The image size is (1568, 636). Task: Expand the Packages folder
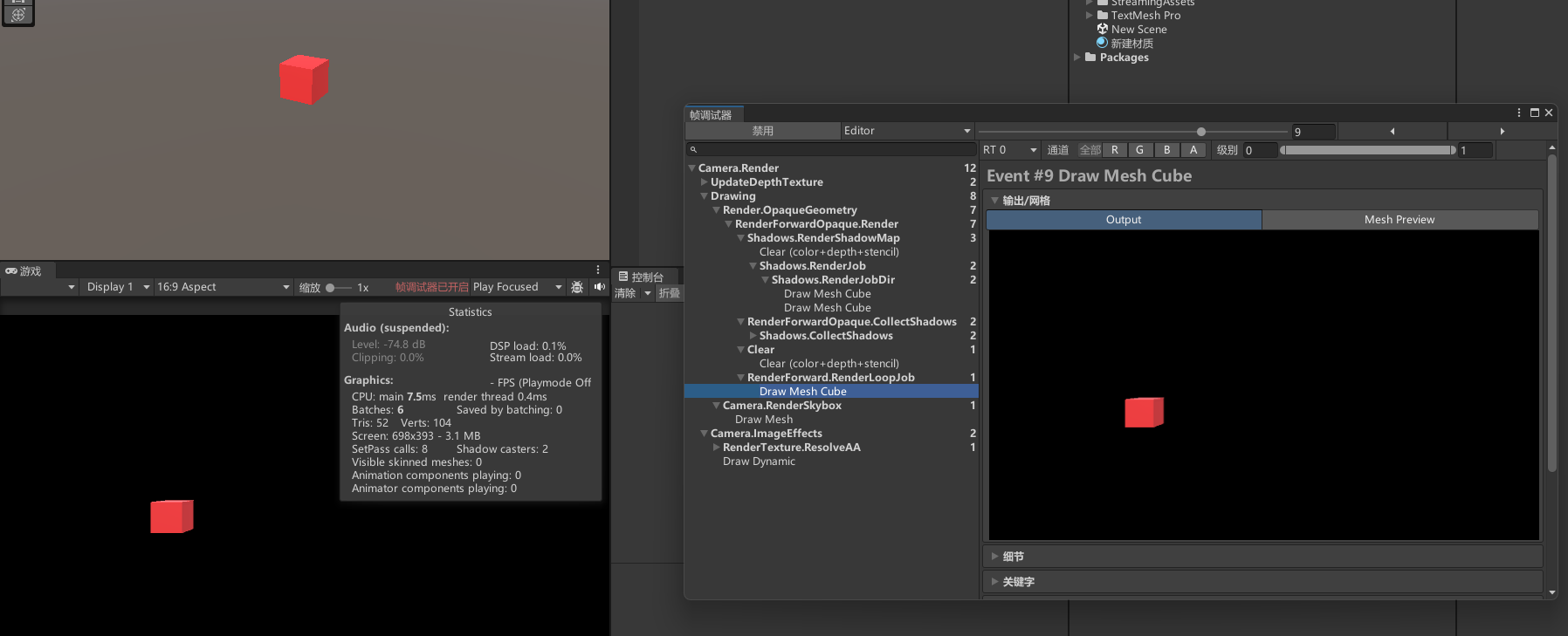[x=1077, y=58]
